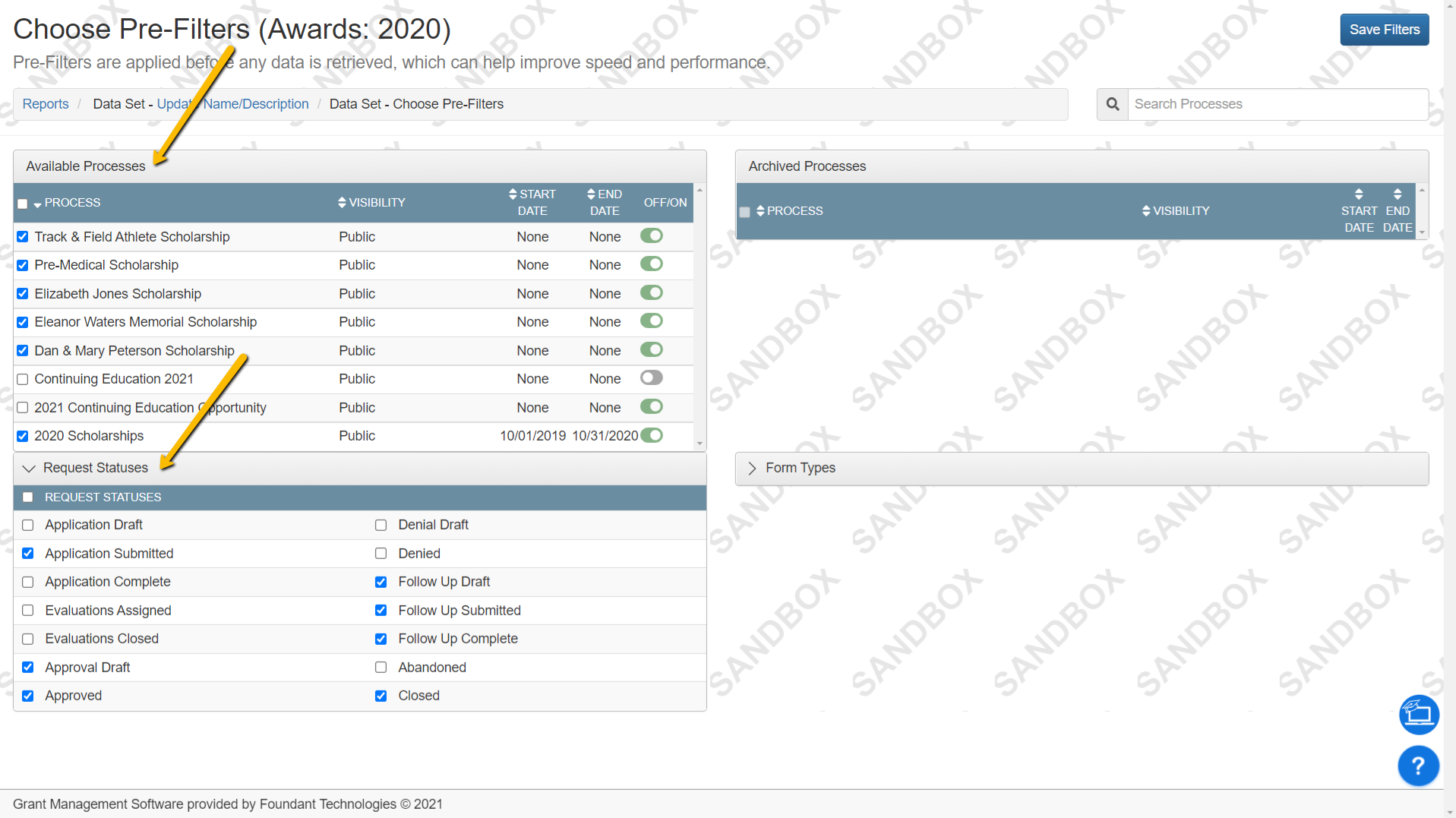Go to Reports breadcrumb link

pos(46,104)
